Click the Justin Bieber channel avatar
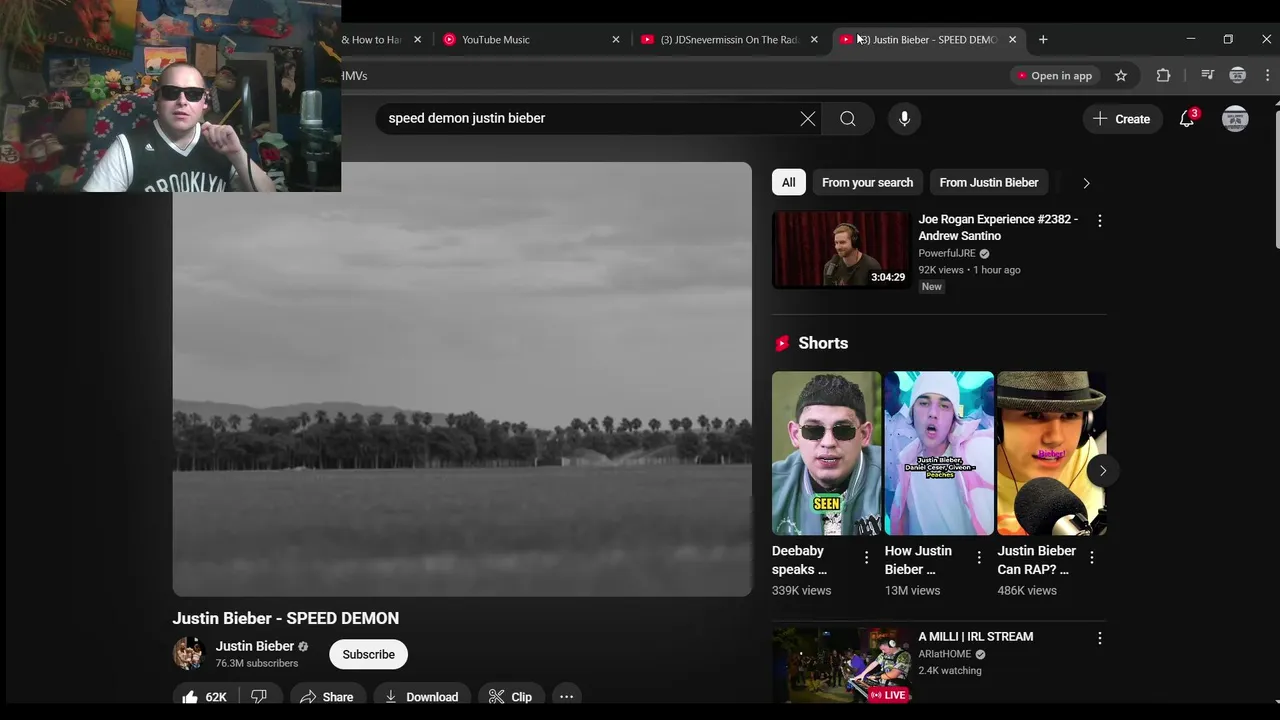Viewport: 1280px width, 720px height. coord(188,654)
